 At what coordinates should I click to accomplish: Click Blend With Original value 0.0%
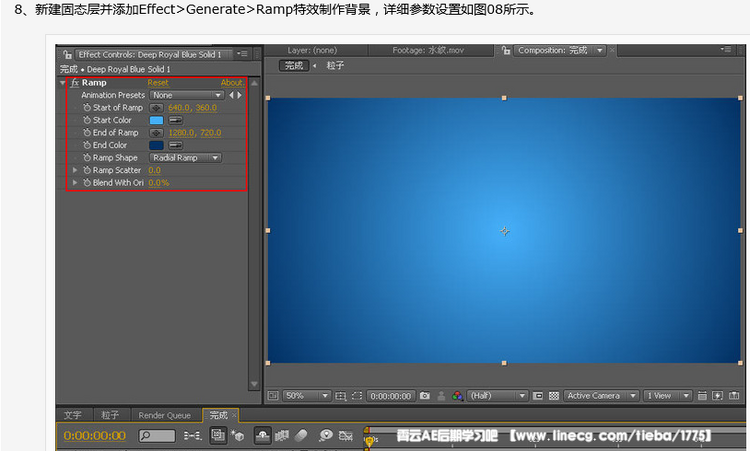pos(159,183)
